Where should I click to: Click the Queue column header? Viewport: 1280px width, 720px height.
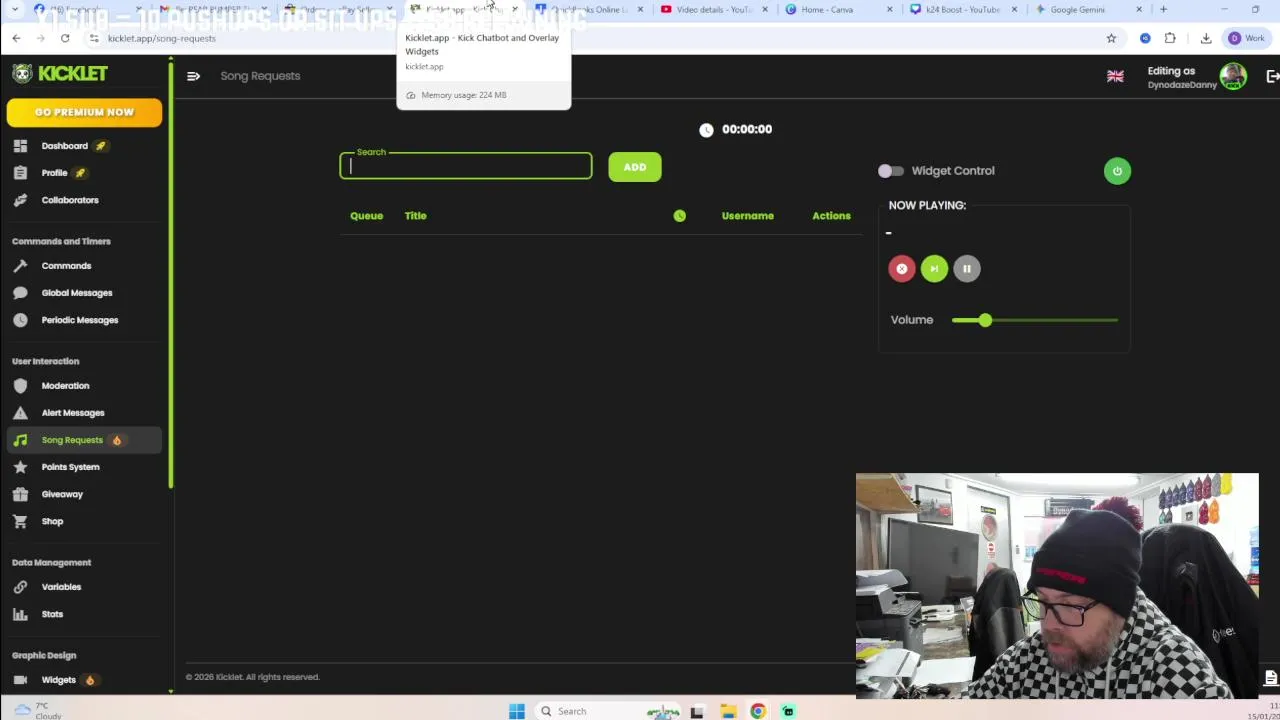tap(366, 216)
